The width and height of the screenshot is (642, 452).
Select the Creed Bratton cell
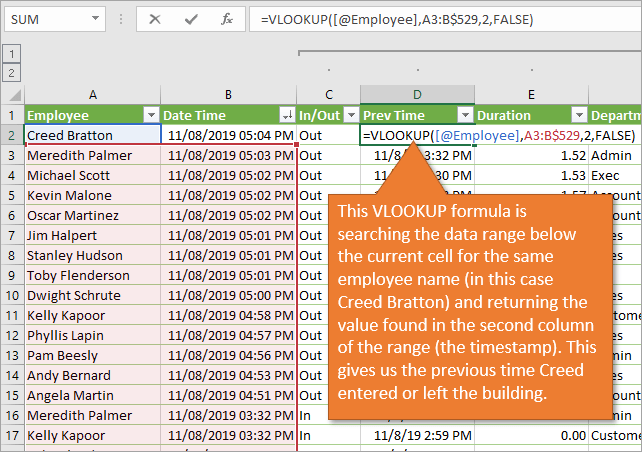92,135
